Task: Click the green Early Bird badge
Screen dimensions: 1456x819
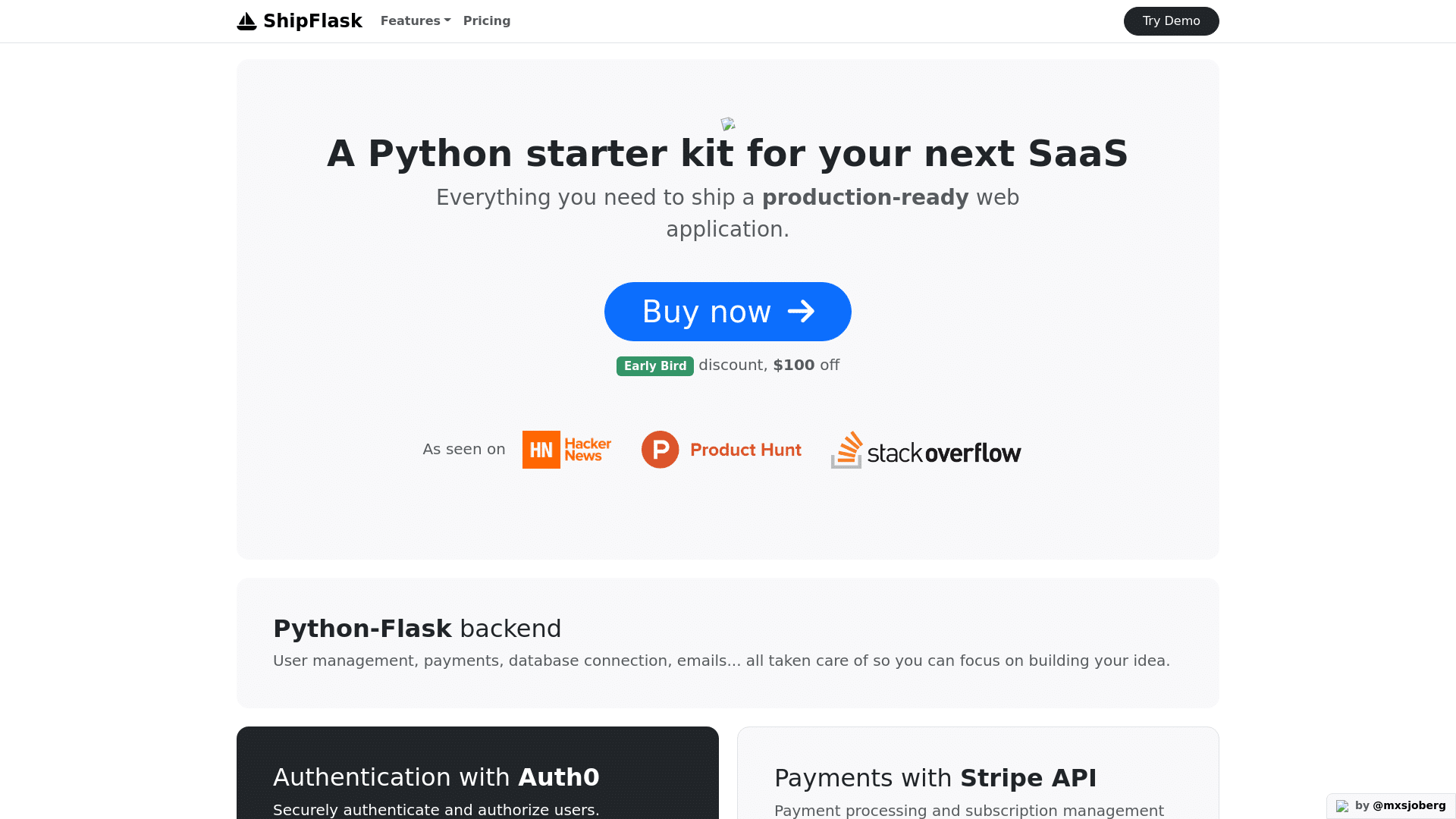Action: coord(654,366)
